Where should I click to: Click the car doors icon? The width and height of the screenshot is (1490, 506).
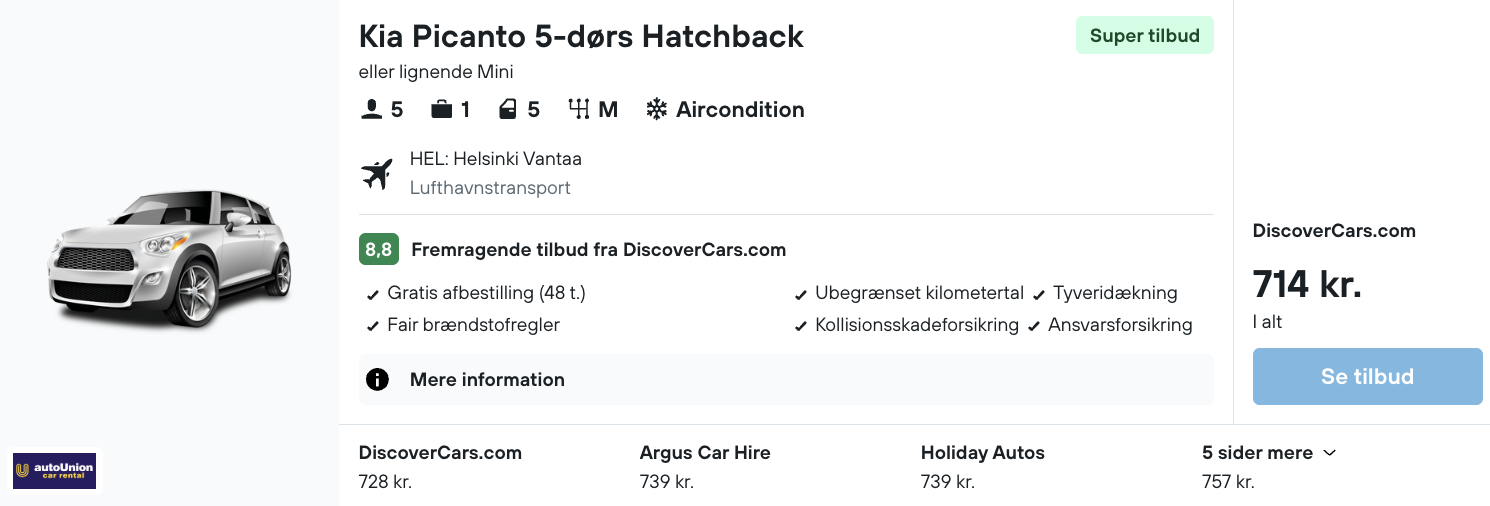point(508,109)
